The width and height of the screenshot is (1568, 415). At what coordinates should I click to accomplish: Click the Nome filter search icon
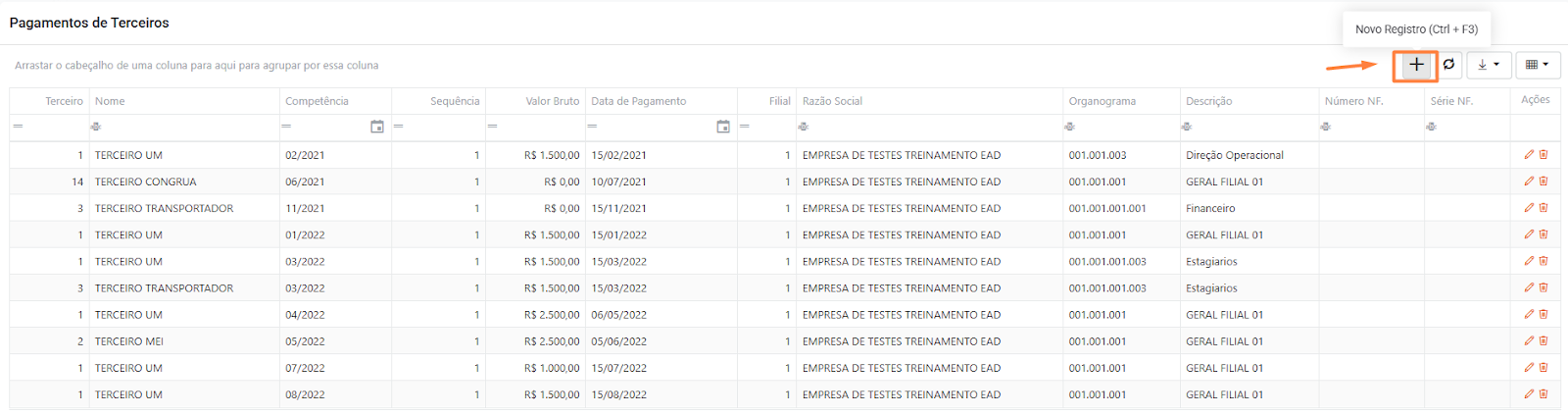[96, 127]
